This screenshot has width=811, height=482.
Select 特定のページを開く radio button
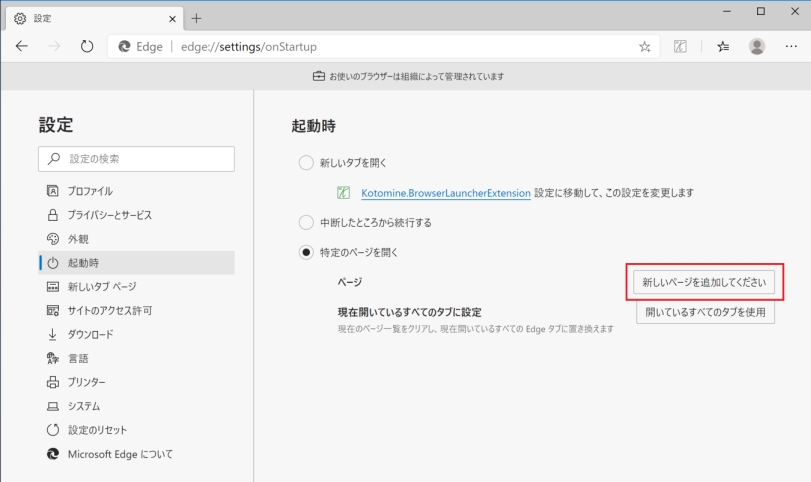pos(306,252)
